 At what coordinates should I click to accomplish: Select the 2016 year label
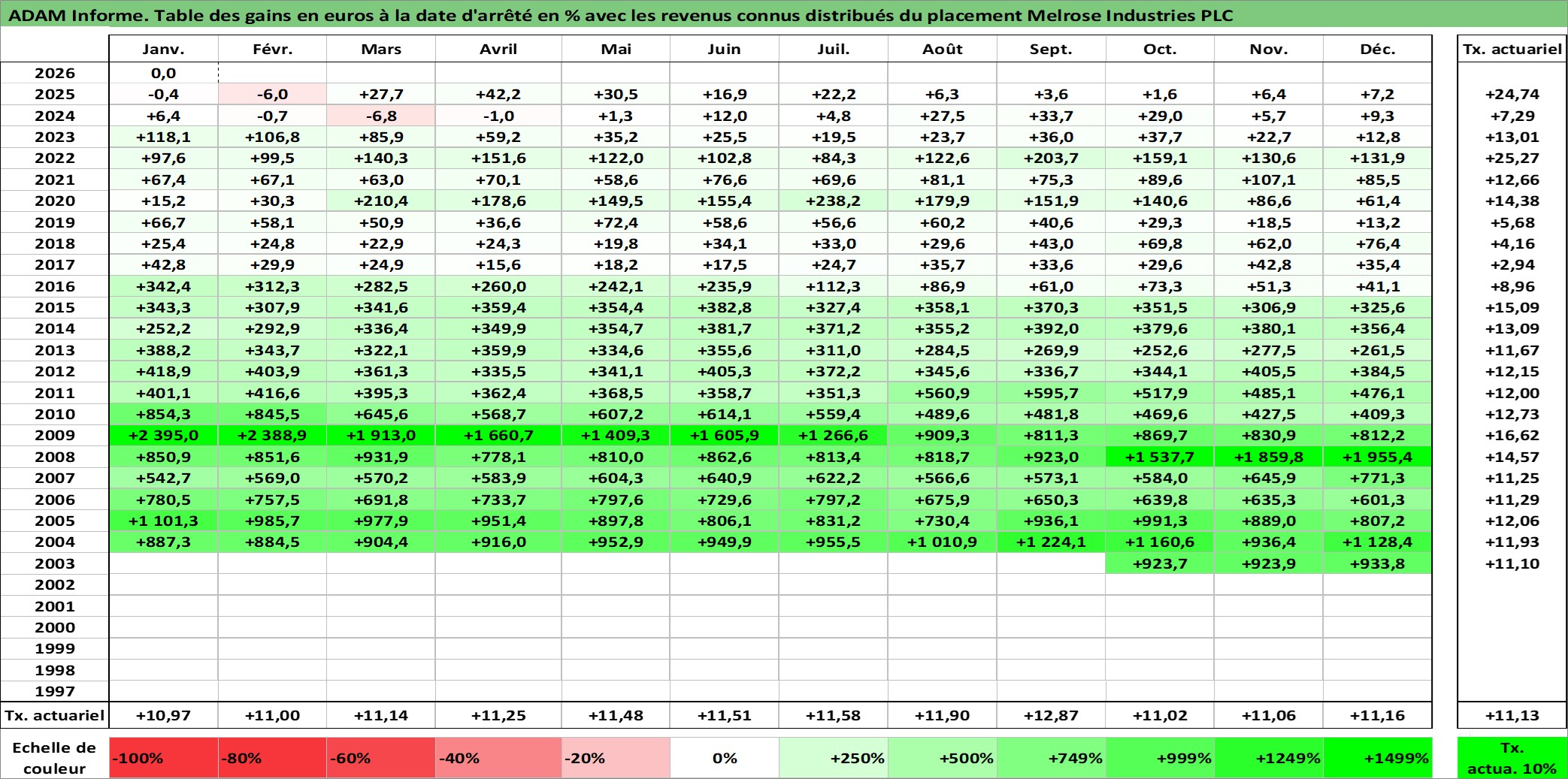[55, 286]
